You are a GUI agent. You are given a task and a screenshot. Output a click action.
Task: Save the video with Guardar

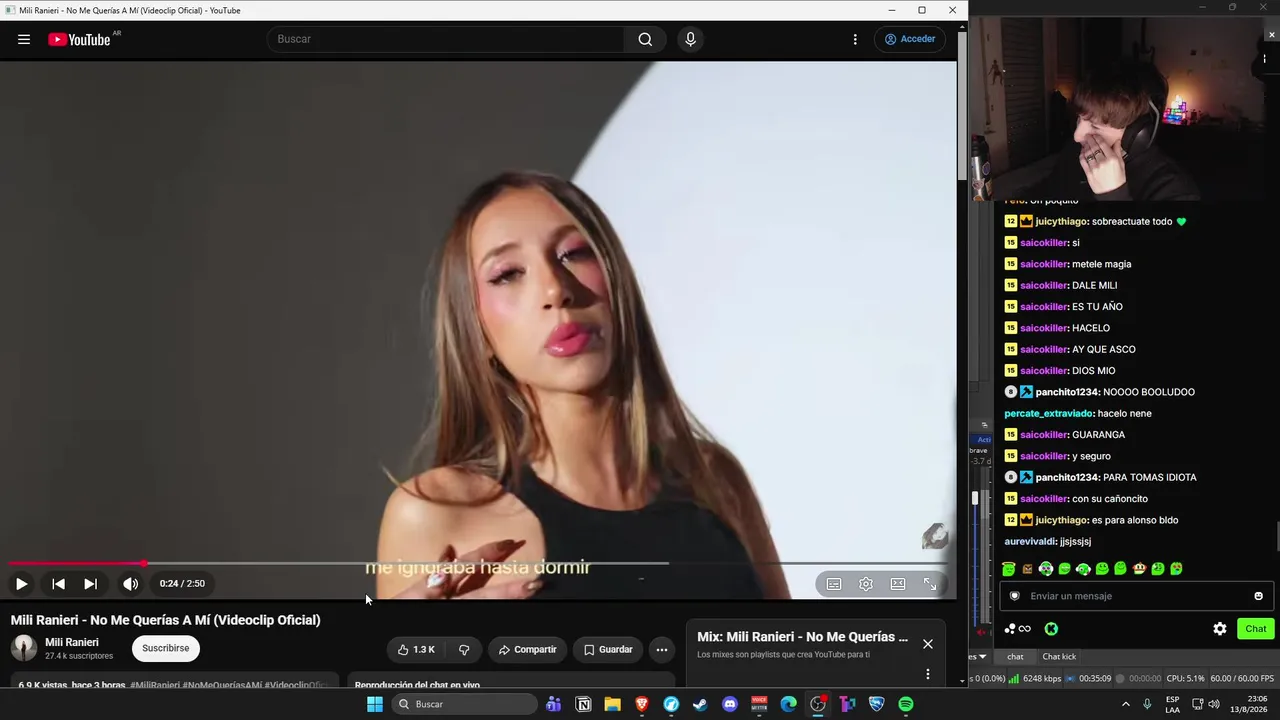coord(608,650)
